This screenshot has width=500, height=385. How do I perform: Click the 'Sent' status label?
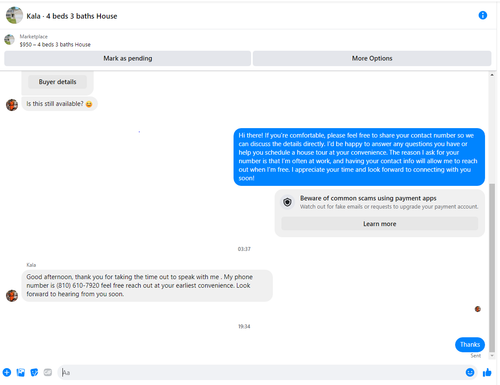coord(476,356)
